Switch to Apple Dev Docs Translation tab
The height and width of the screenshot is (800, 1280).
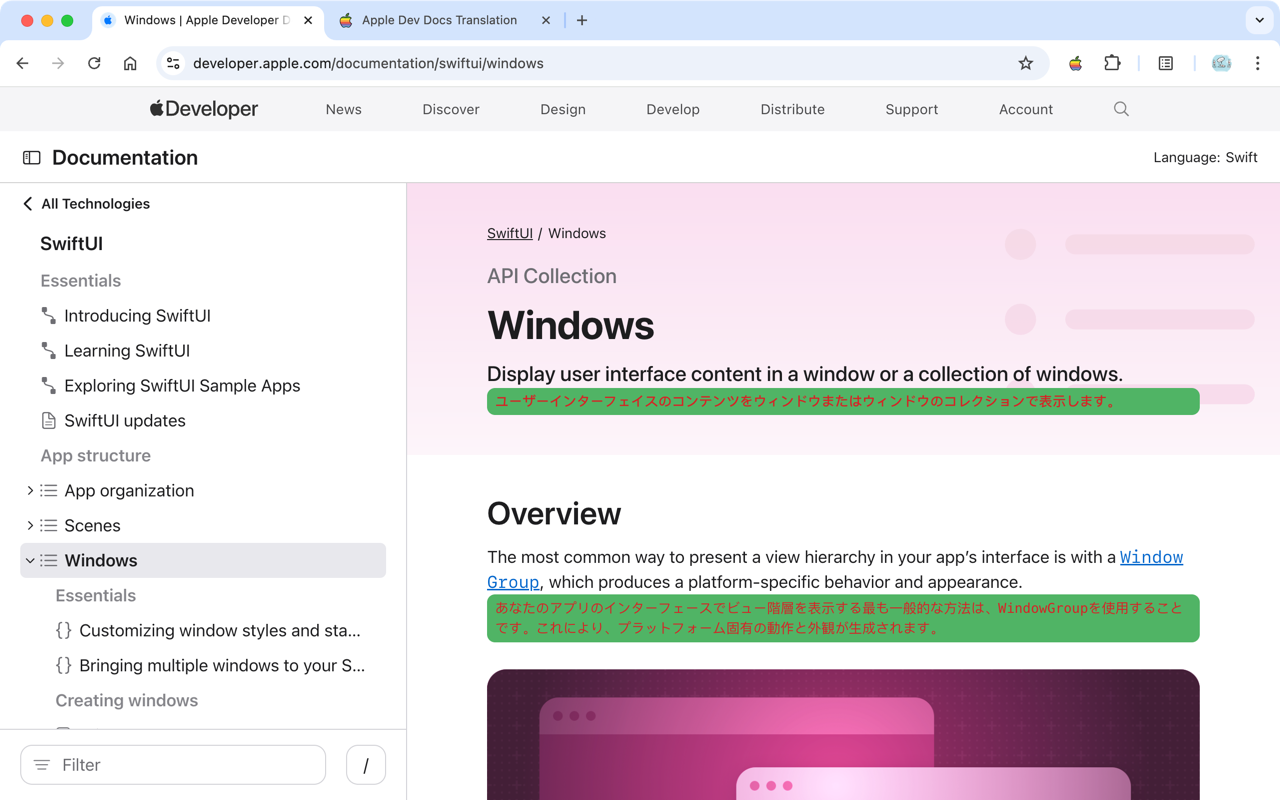point(440,20)
